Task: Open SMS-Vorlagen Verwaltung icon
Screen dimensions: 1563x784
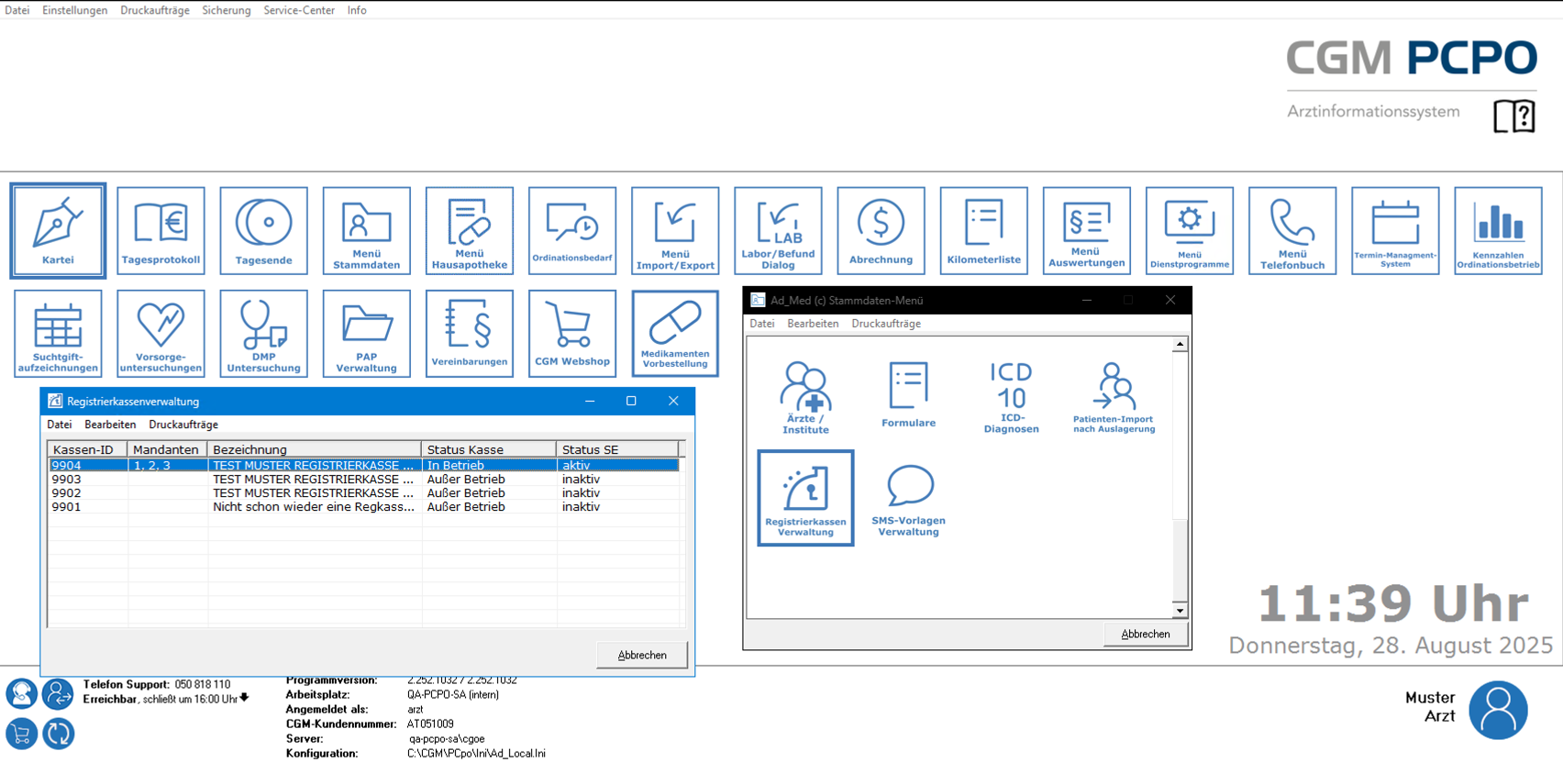Action: point(908,498)
